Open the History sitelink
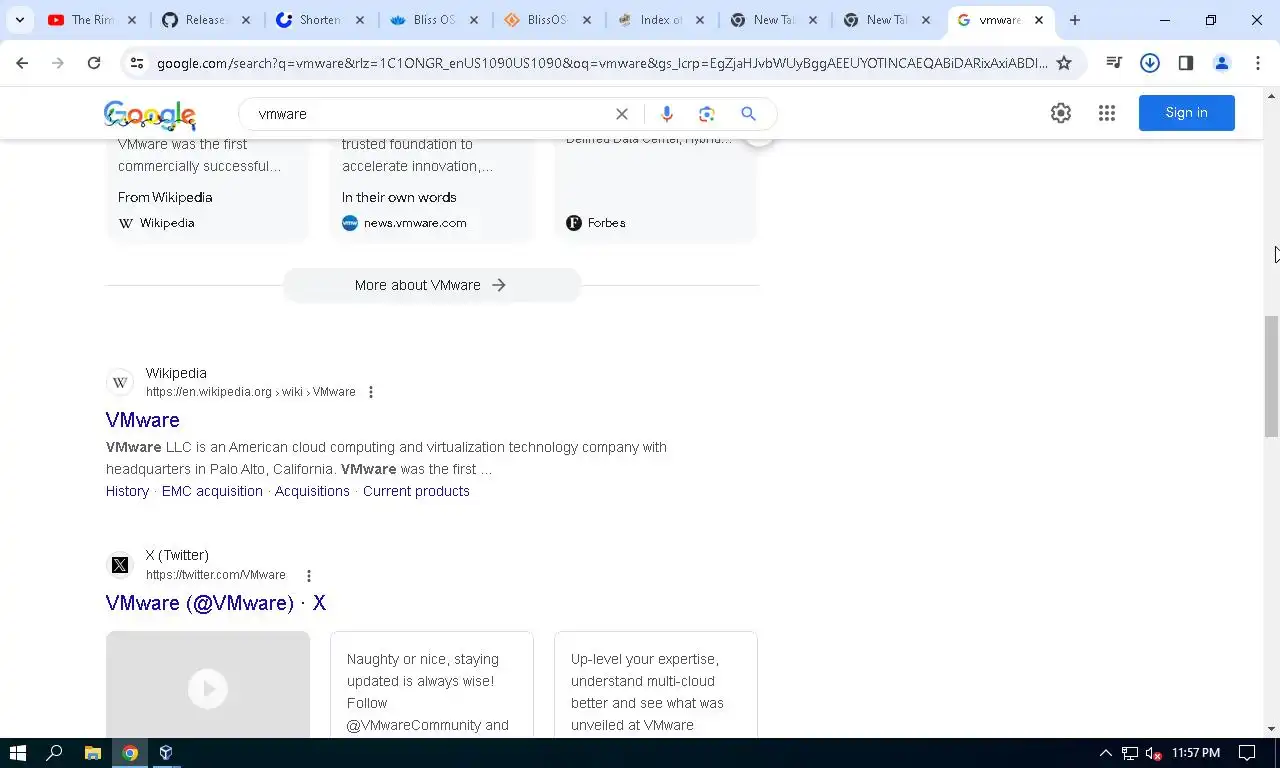The image size is (1280, 768). pyautogui.click(x=127, y=491)
